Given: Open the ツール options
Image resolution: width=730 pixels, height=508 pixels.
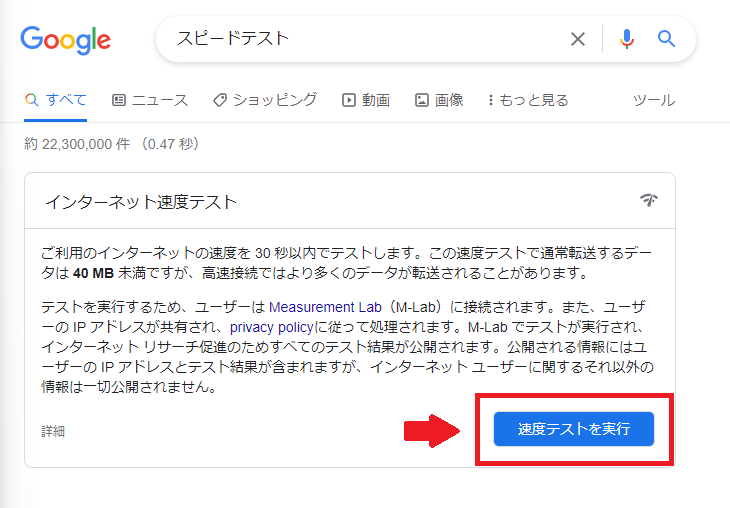Looking at the screenshot, I should 654,100.
